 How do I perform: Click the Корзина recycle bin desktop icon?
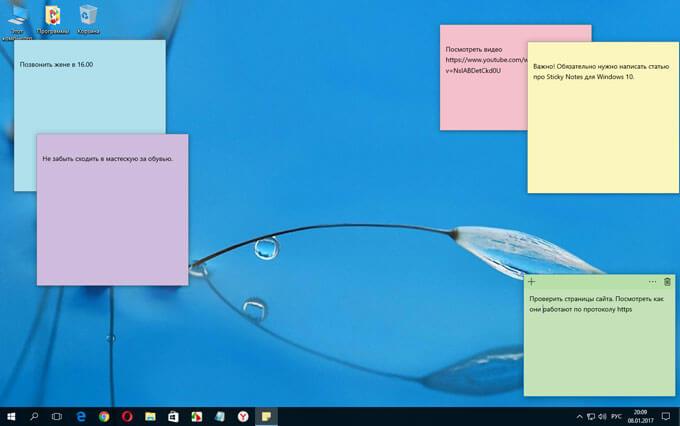coord(89,17)
